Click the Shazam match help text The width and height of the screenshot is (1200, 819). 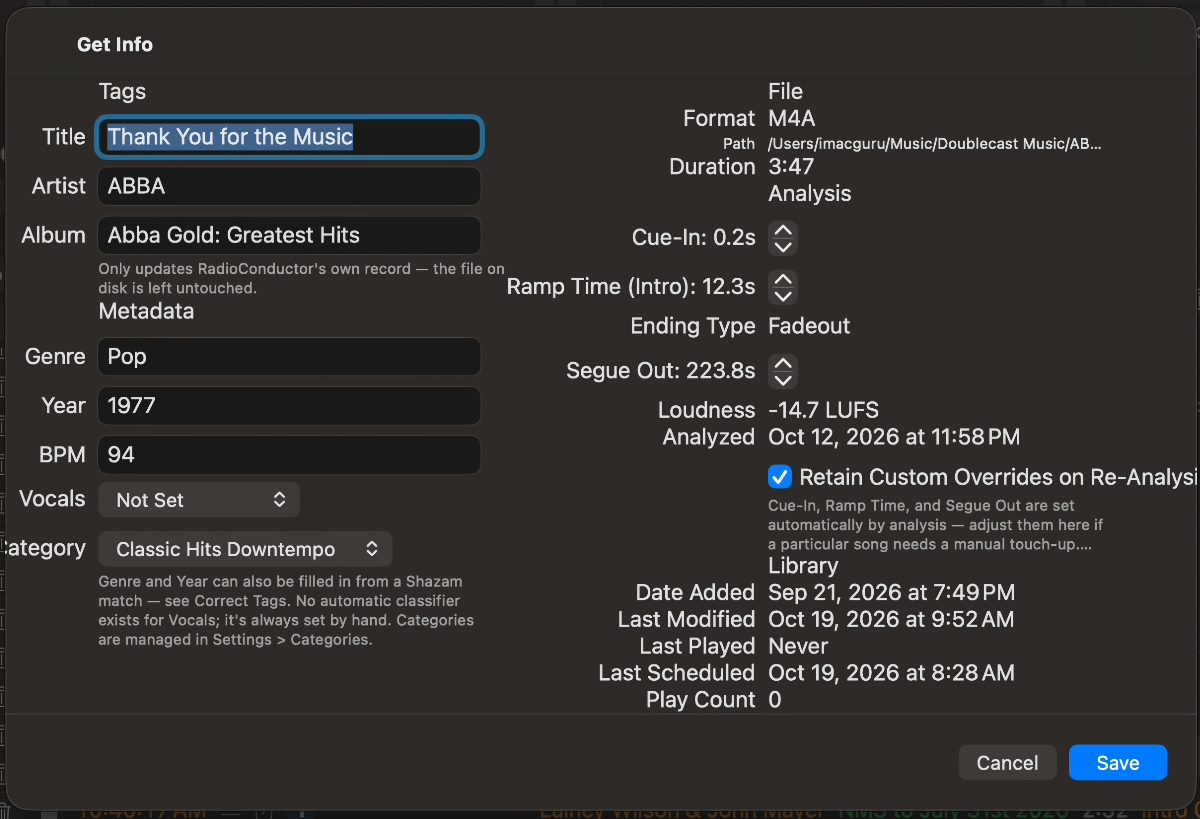coord(286,610)
